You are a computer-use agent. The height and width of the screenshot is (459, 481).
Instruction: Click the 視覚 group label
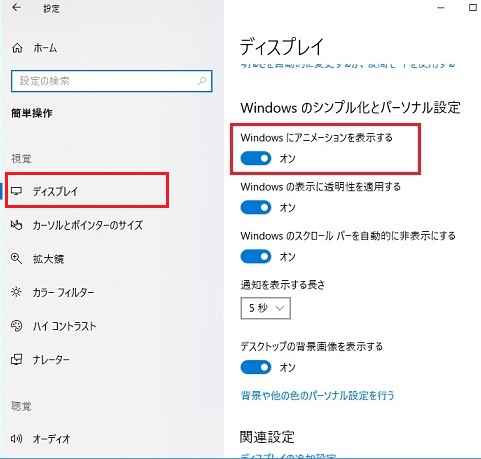tap(21, 159)
